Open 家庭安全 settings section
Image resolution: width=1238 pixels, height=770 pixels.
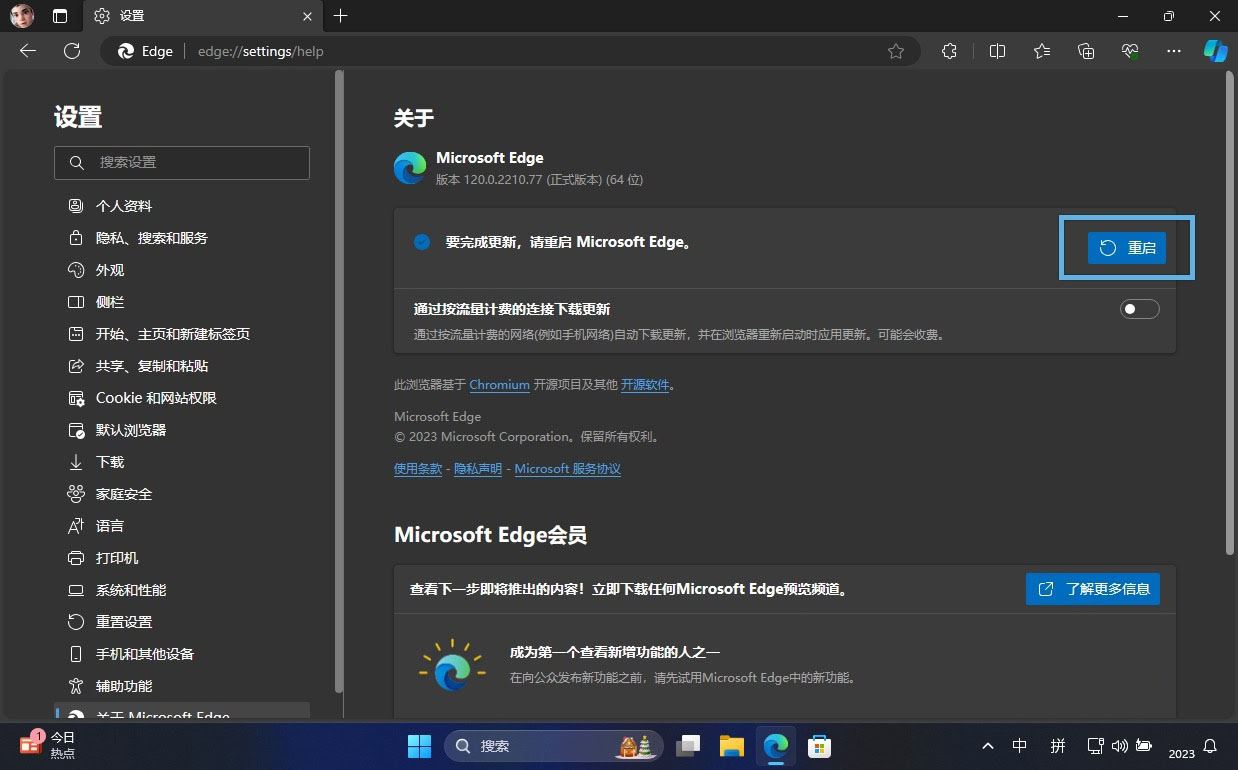(x=182, y=494)
